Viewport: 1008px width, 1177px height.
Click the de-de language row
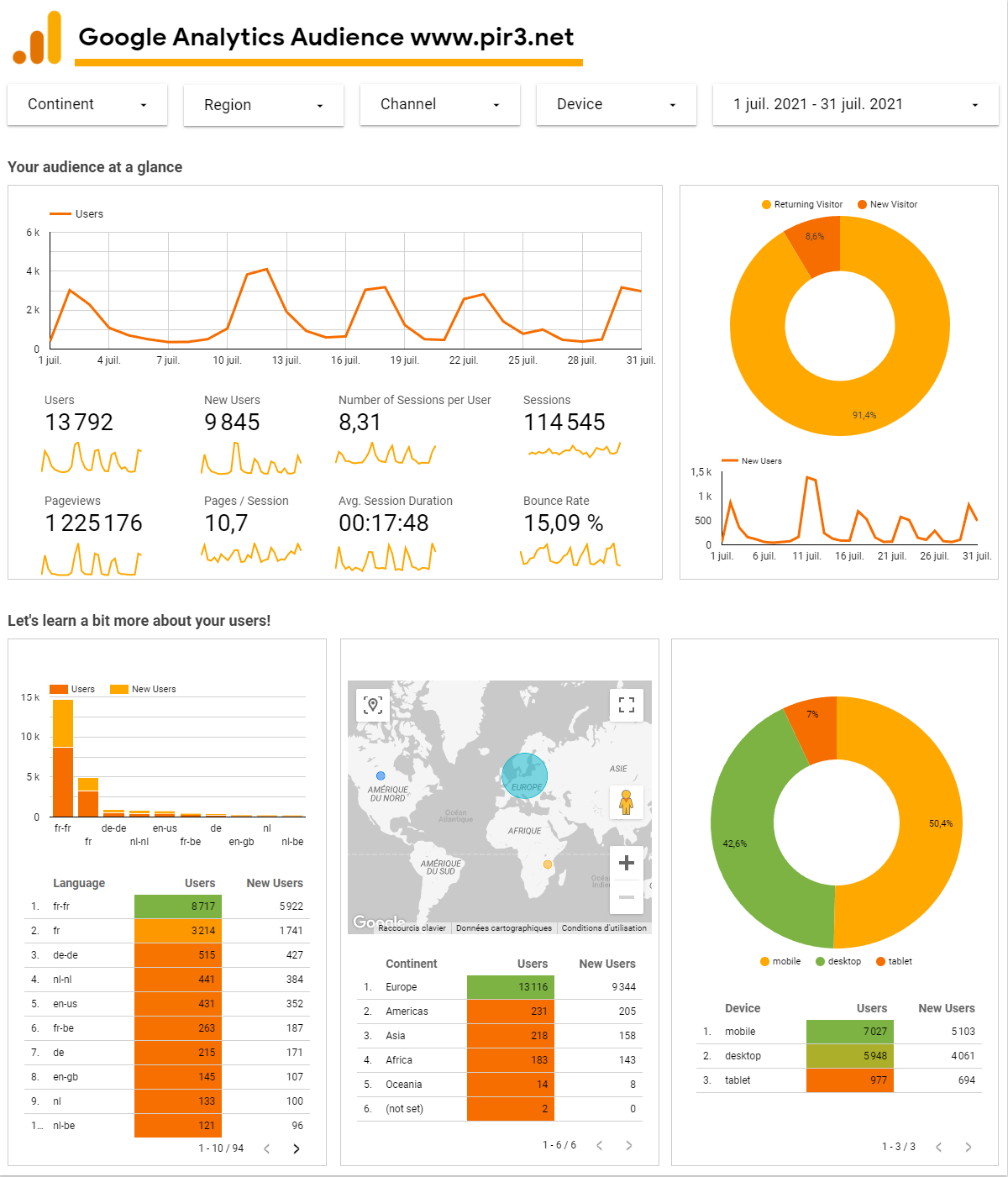(166, 955)
